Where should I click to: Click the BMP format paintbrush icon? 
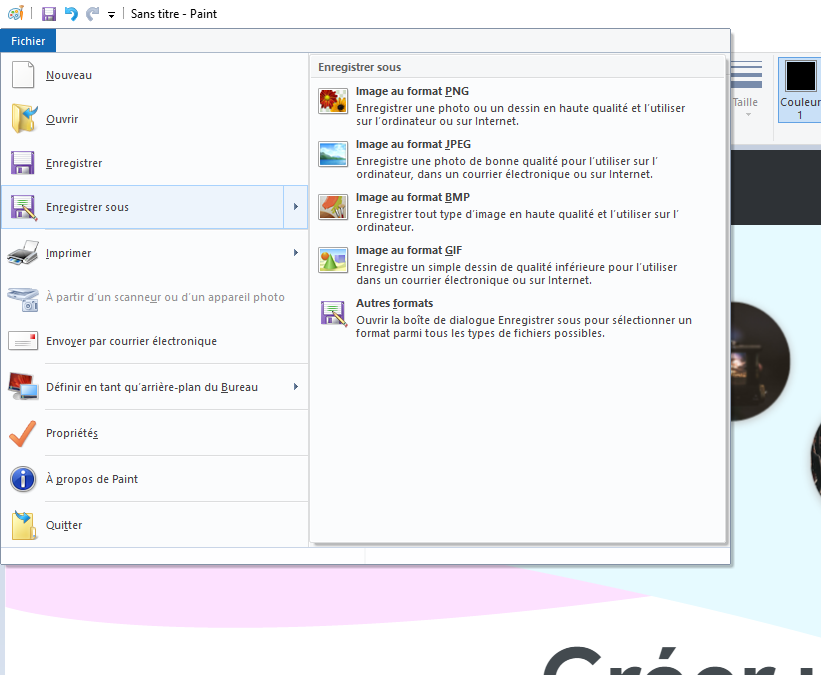click(333, 207)
